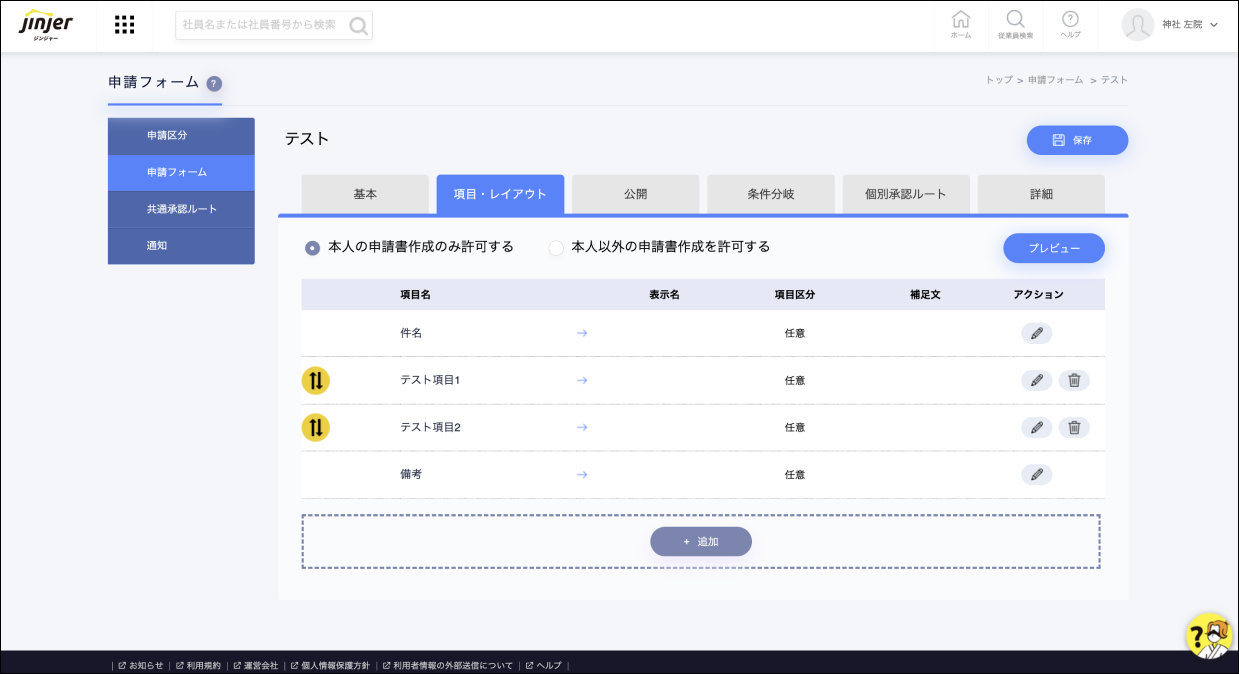Screen dimensions: 1239x674
Task: Open employee search magnifier icon
Action: click(x=1015, y=24)
